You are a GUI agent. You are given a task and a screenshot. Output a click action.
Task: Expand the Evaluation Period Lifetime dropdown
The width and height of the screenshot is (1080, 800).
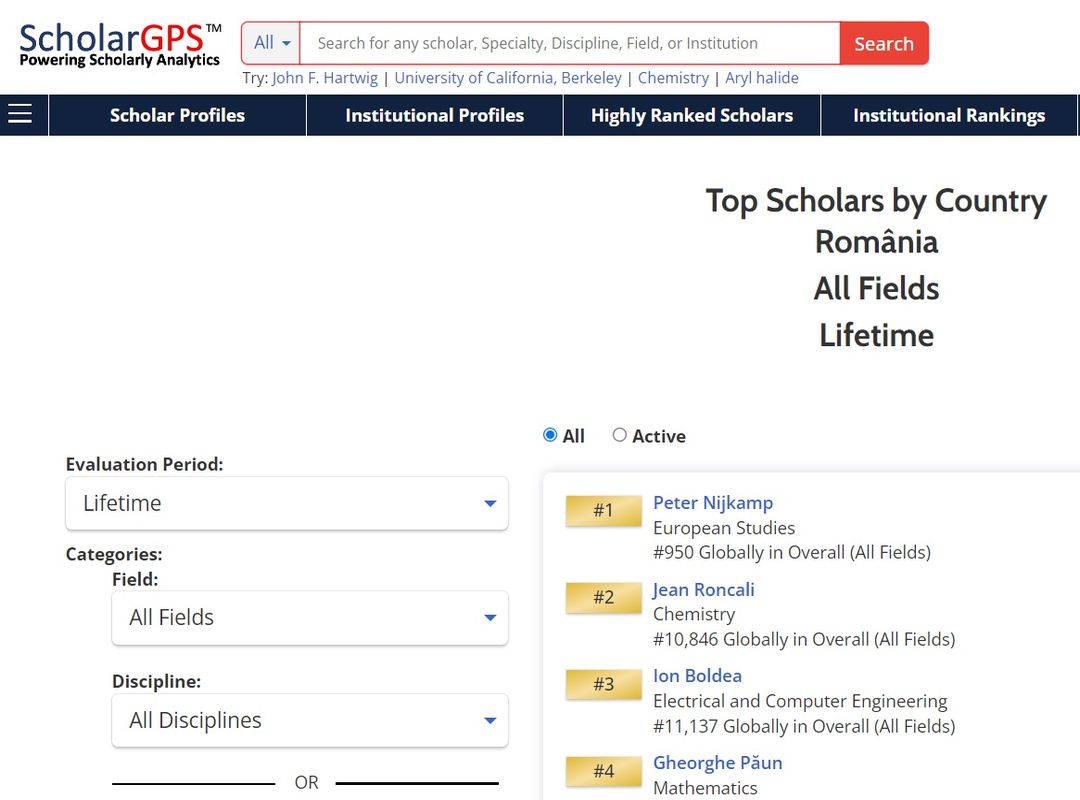[287, 503]
